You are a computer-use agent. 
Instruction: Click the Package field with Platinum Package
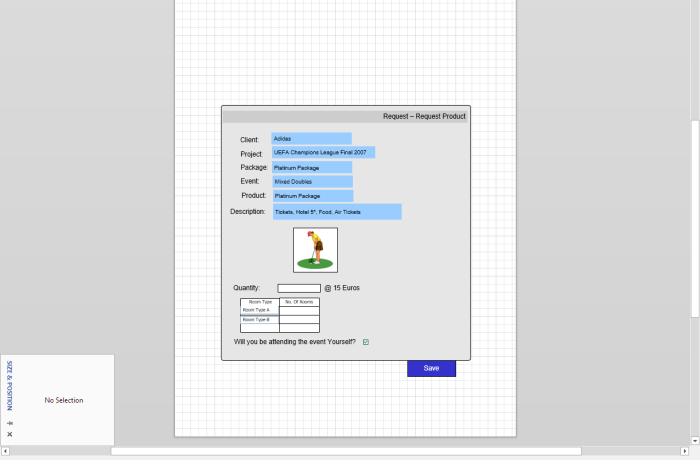(x=312, y=168)
